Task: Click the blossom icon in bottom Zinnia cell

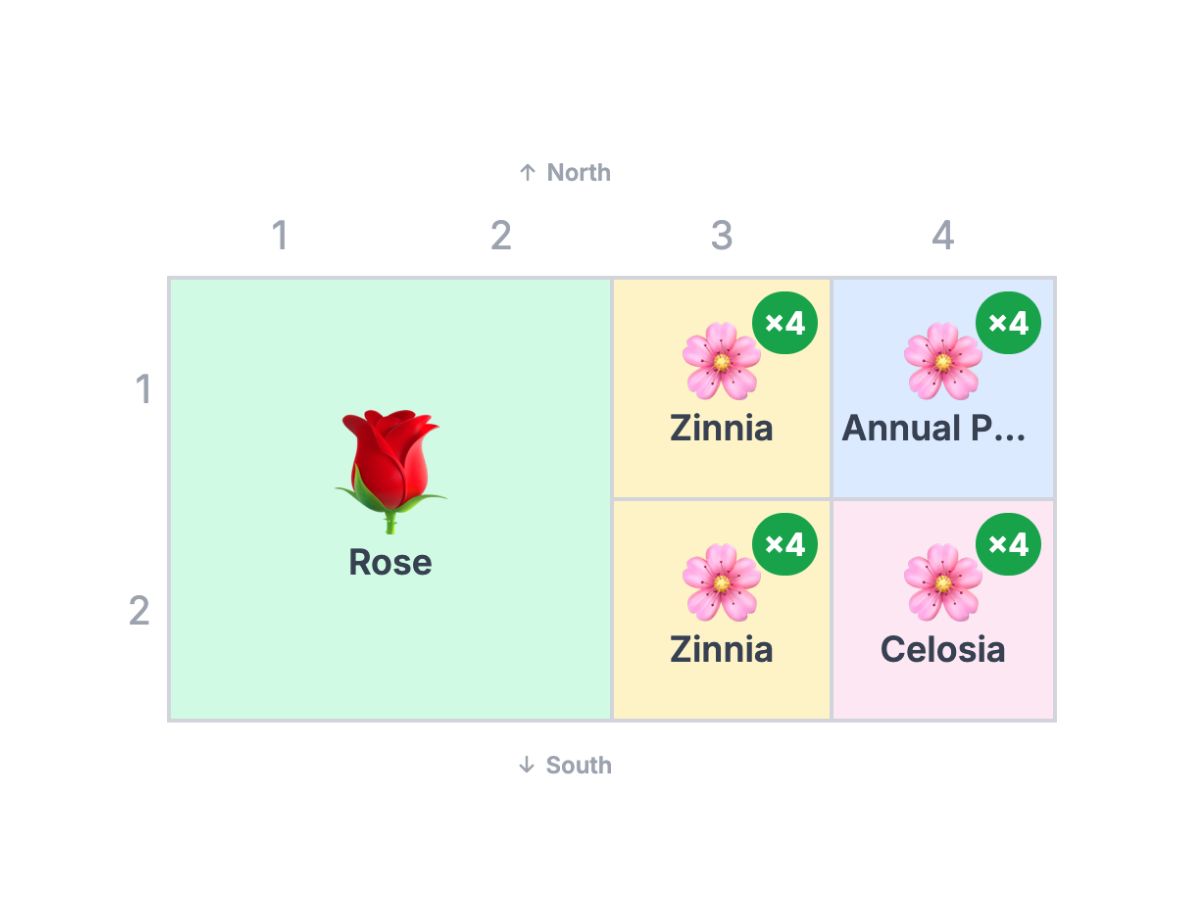Action: [x=722, y=582]
